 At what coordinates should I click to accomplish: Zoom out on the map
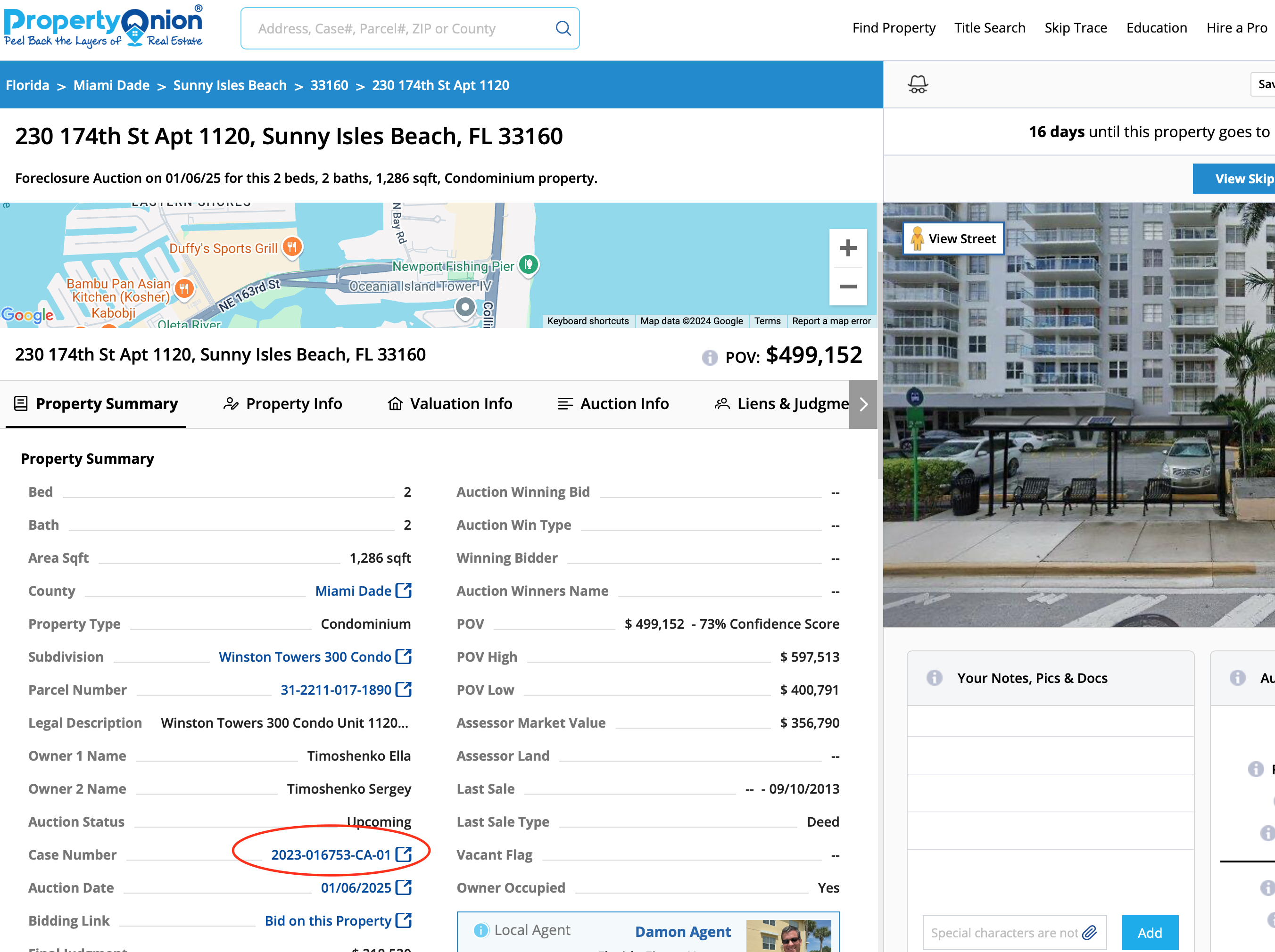pos(847,287)
